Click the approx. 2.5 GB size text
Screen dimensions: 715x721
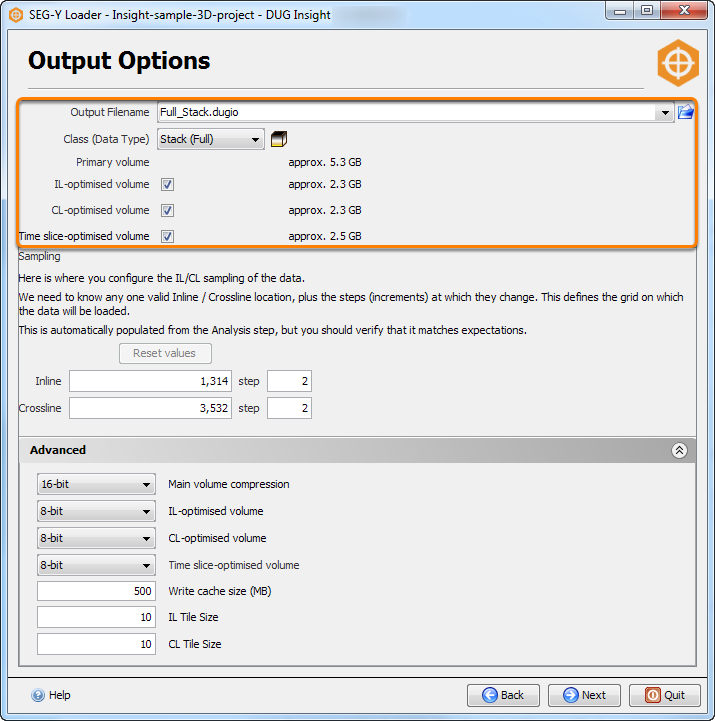[325, 236]
